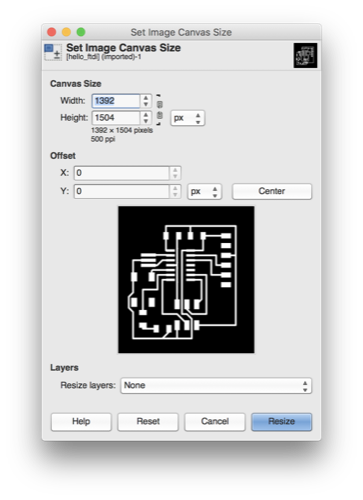Click the Height input field showing 1504

click(116, 118)
